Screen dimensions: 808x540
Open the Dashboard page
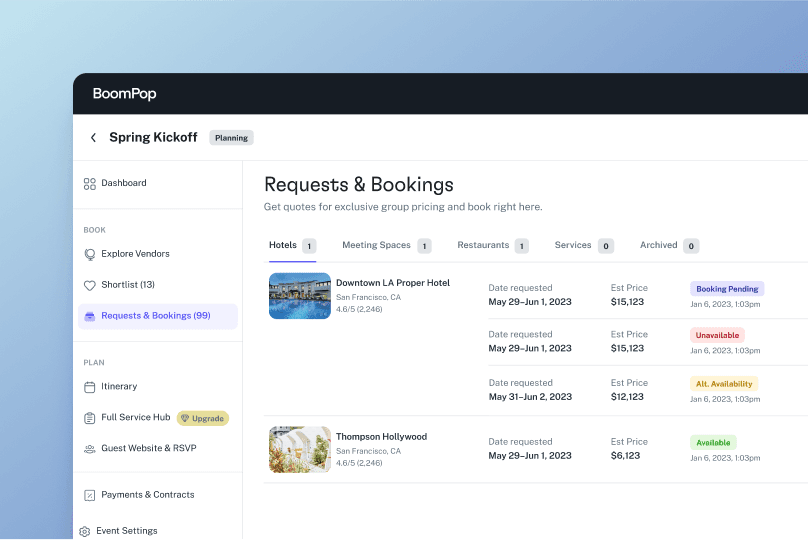(124, 183)
